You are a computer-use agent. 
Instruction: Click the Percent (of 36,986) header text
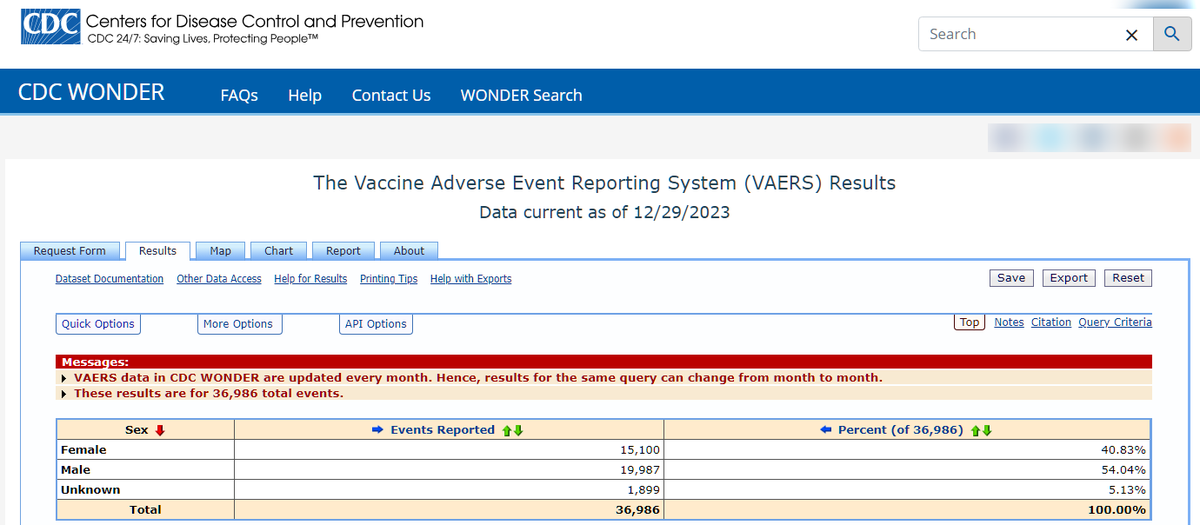click(x=901, y=430)
